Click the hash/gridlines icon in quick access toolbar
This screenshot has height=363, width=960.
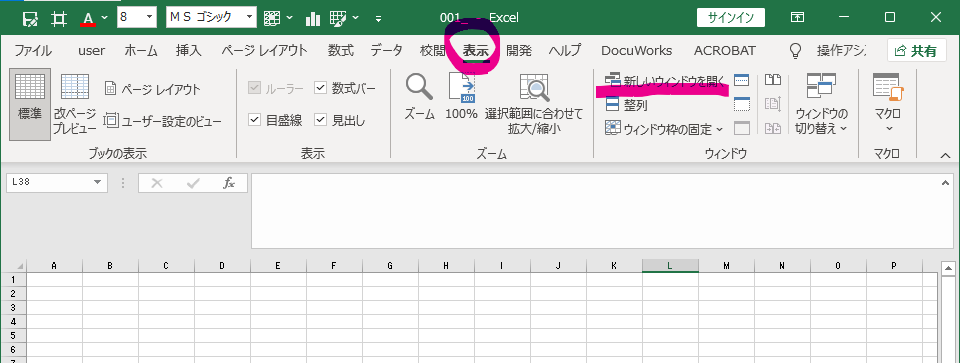tap(59, 18)
